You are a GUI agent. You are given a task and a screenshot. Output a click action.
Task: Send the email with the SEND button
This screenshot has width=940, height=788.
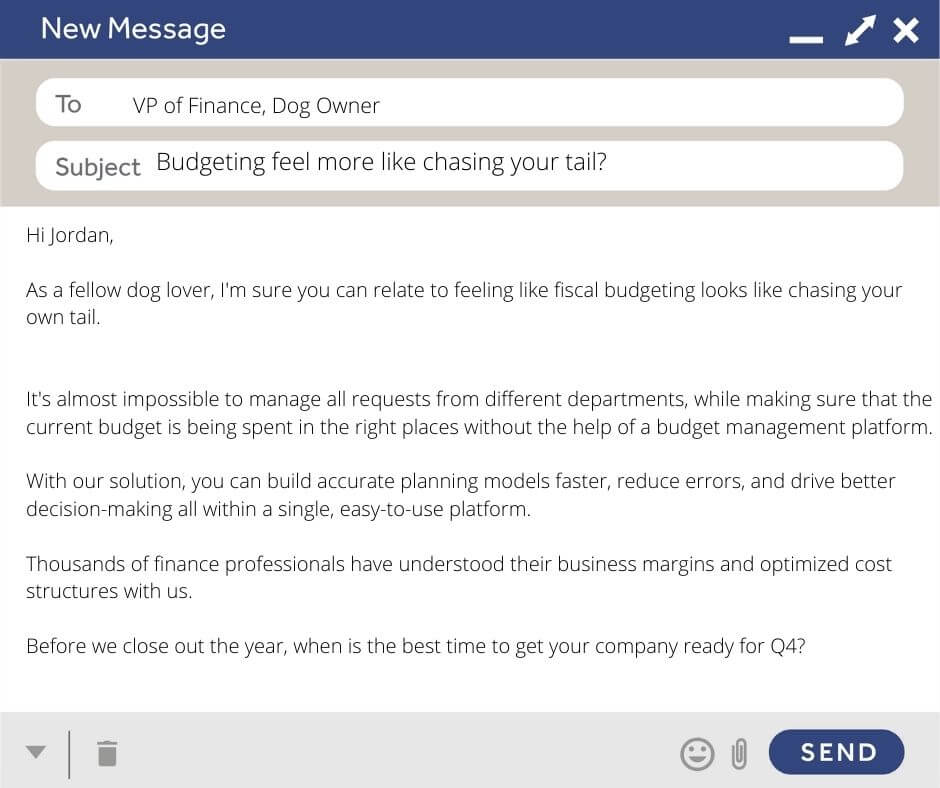pyautogui.click(x=836, y=753)
